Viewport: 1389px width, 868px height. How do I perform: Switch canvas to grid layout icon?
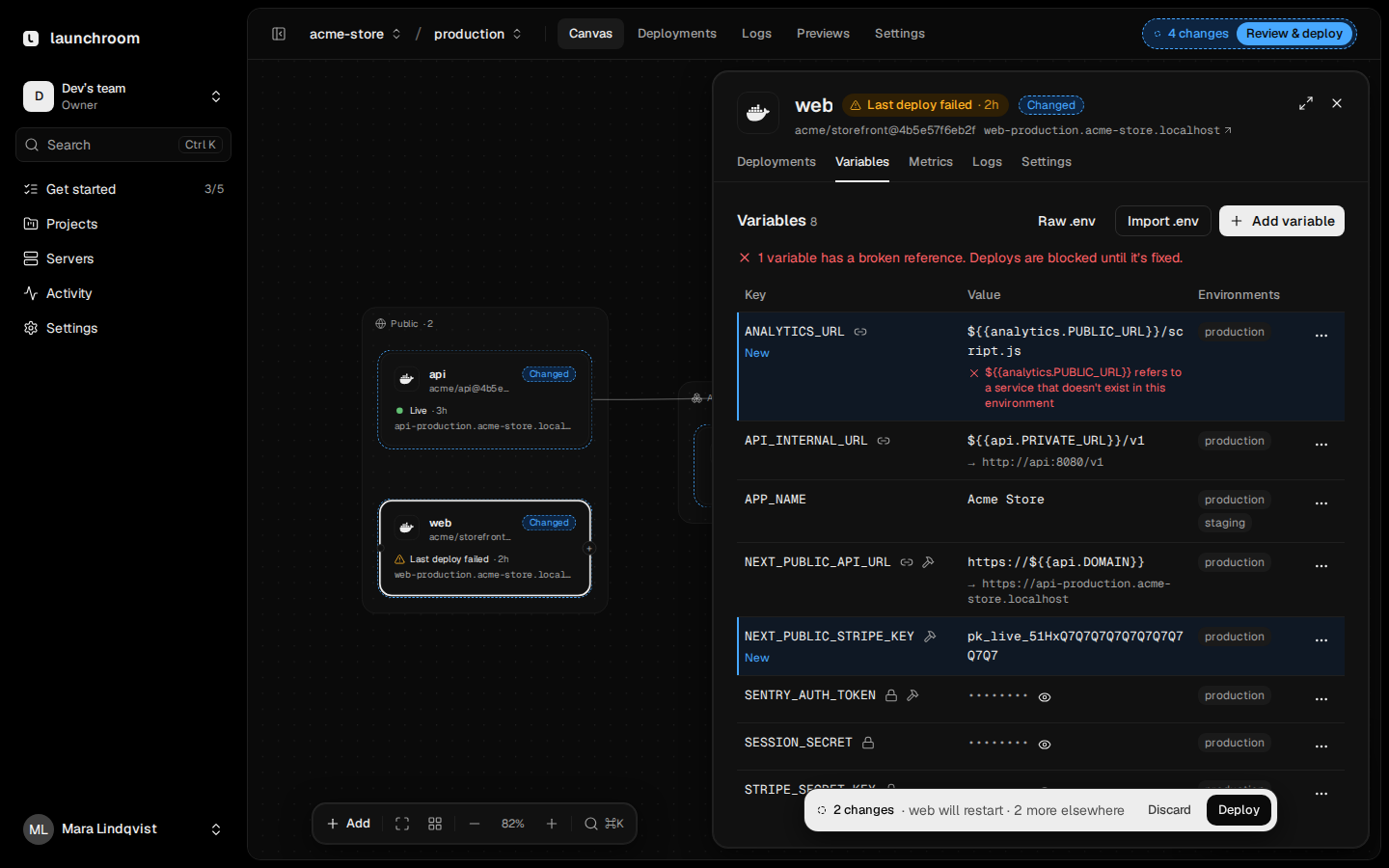click(x=435, y=824)
